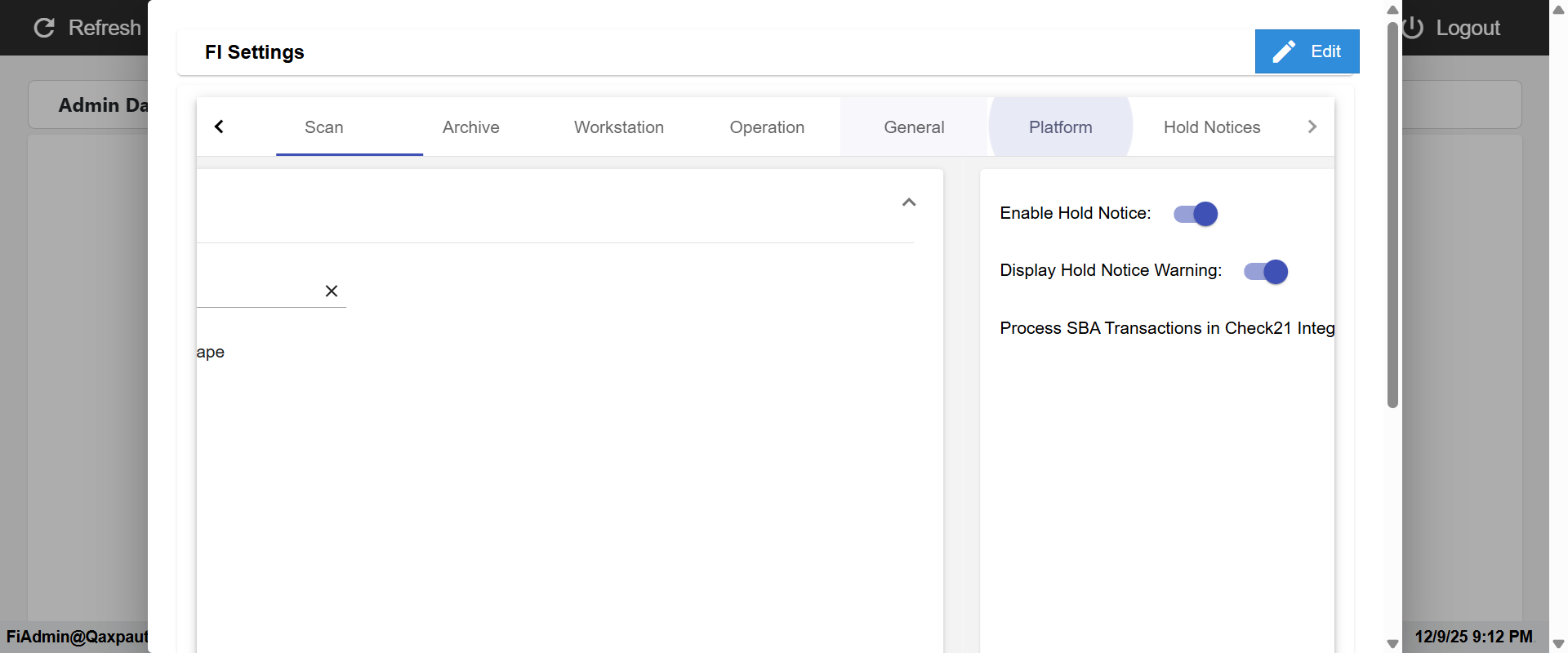
Task: Click the dialog's vertical scrollbar thumb
Action: point(1392,212)
